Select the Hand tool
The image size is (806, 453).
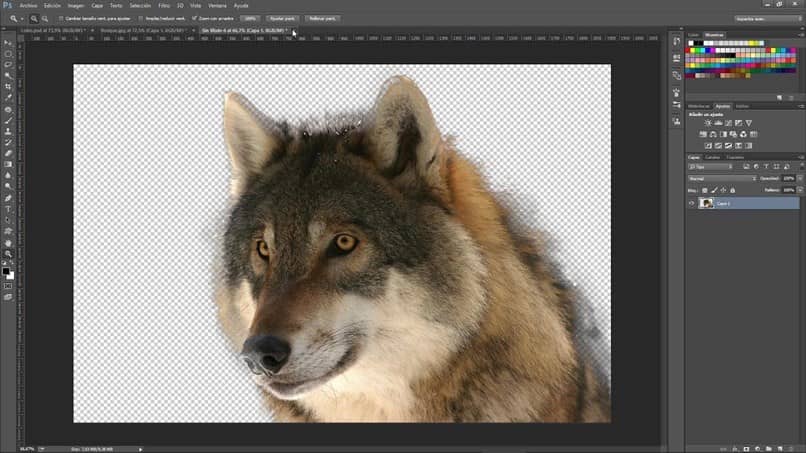pyautogui.click(x=8, y=243)
